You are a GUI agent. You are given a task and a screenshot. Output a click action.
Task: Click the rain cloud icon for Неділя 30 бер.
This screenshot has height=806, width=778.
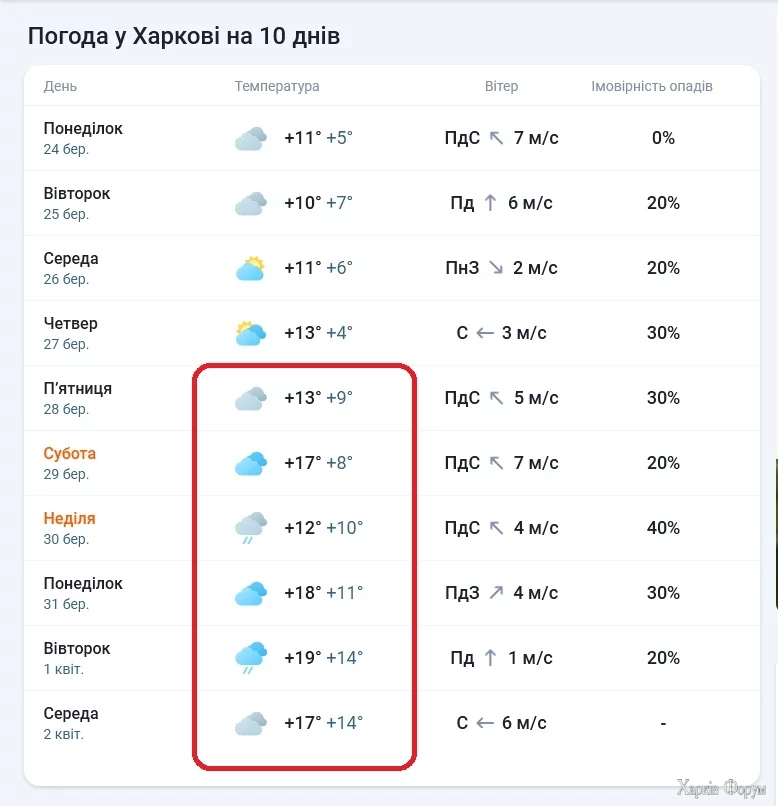coord(250,528)
